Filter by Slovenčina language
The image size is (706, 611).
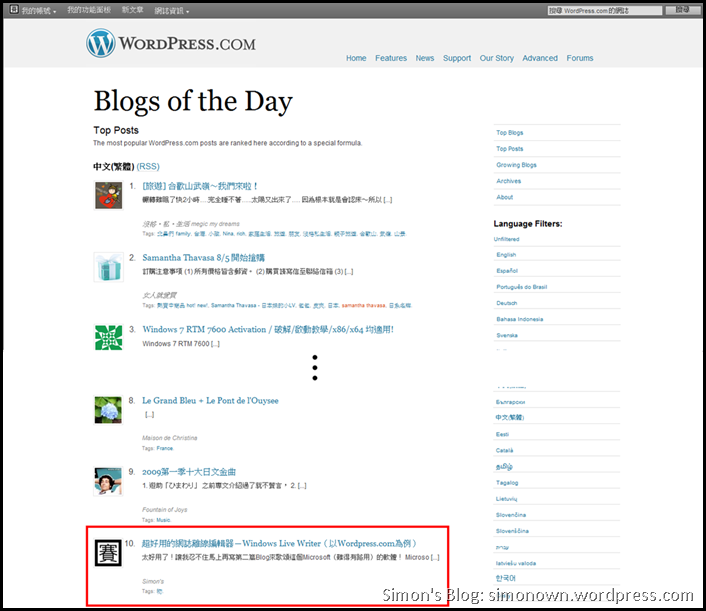[511, 515]
